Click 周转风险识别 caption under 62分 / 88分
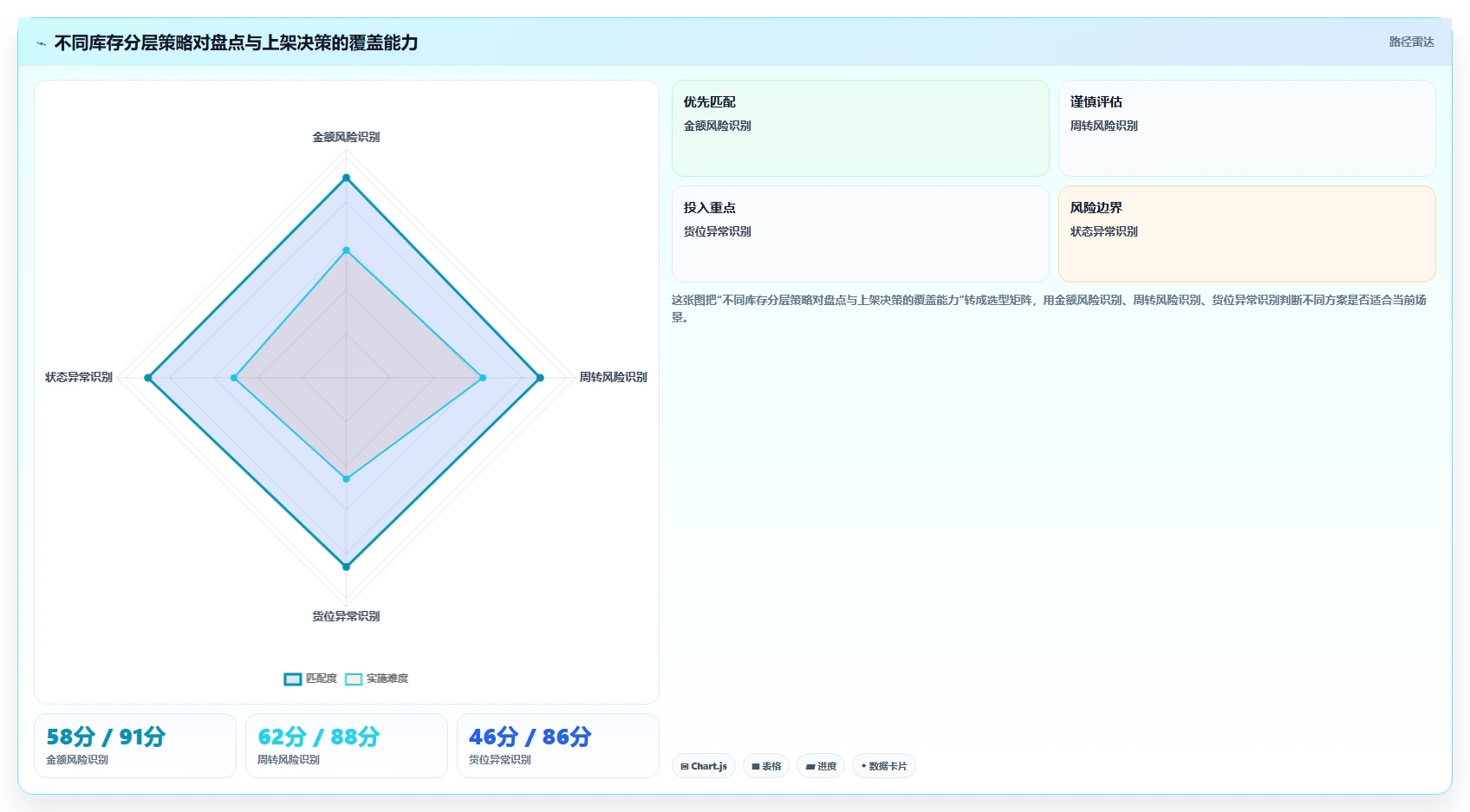The width and height of the screenshot is (1470, 812). click(289, 760)
